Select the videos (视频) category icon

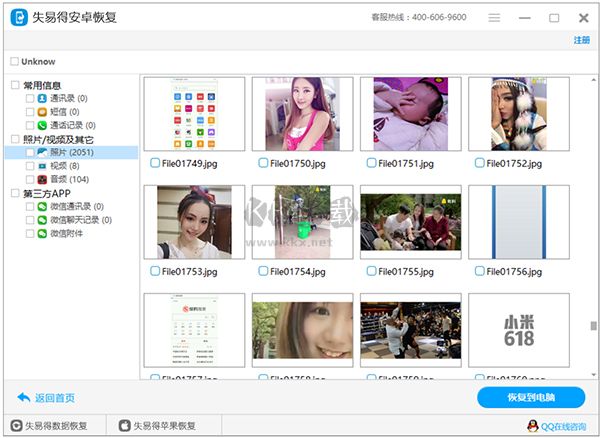click(42, 166)
